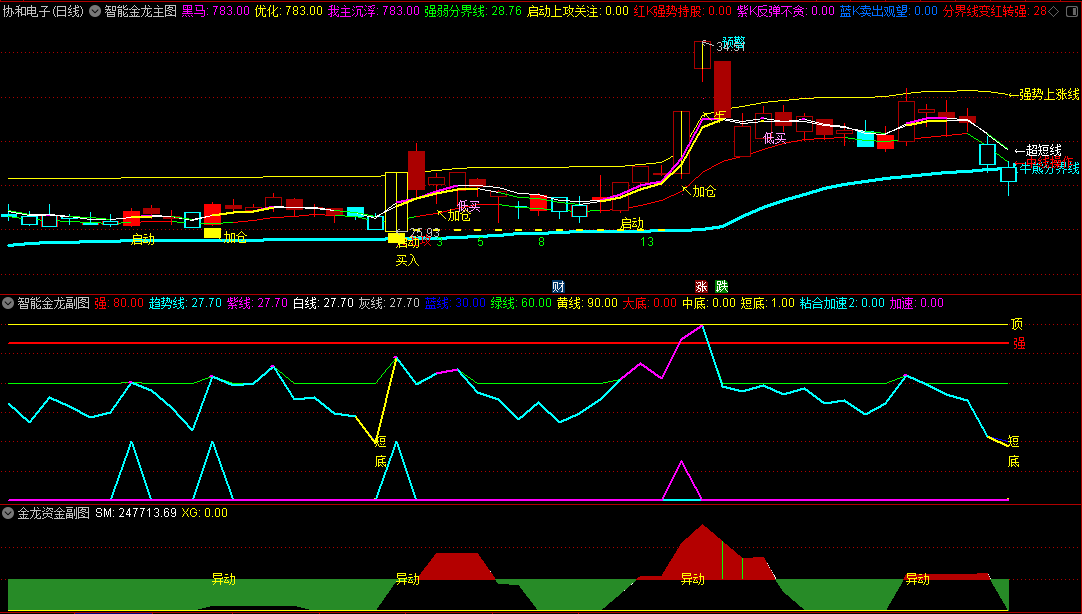The height and width of the screenshot is (614, 1082).
Task: Select the 分界线变红转强 value
Action: [994, 11]
